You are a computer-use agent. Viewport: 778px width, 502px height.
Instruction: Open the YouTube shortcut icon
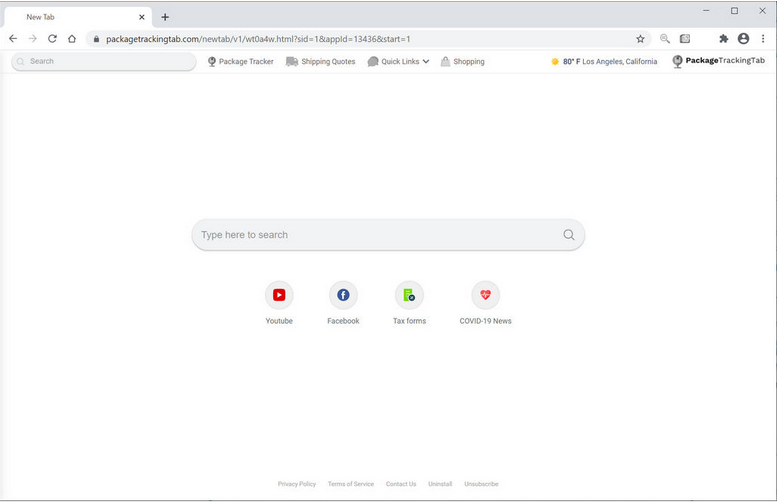(x=279, y=295)
